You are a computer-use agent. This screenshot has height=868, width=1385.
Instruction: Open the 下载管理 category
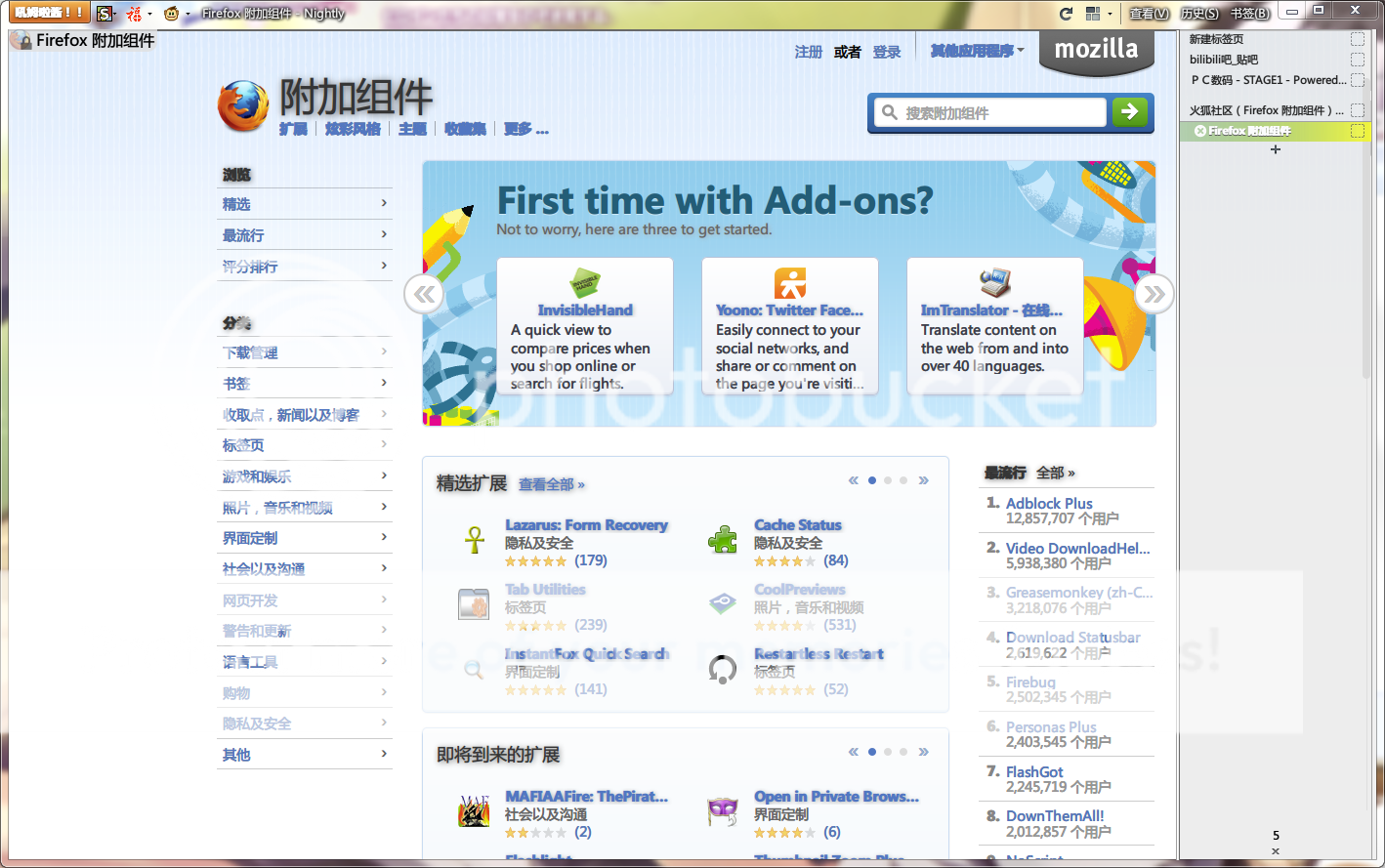point(305,352)
